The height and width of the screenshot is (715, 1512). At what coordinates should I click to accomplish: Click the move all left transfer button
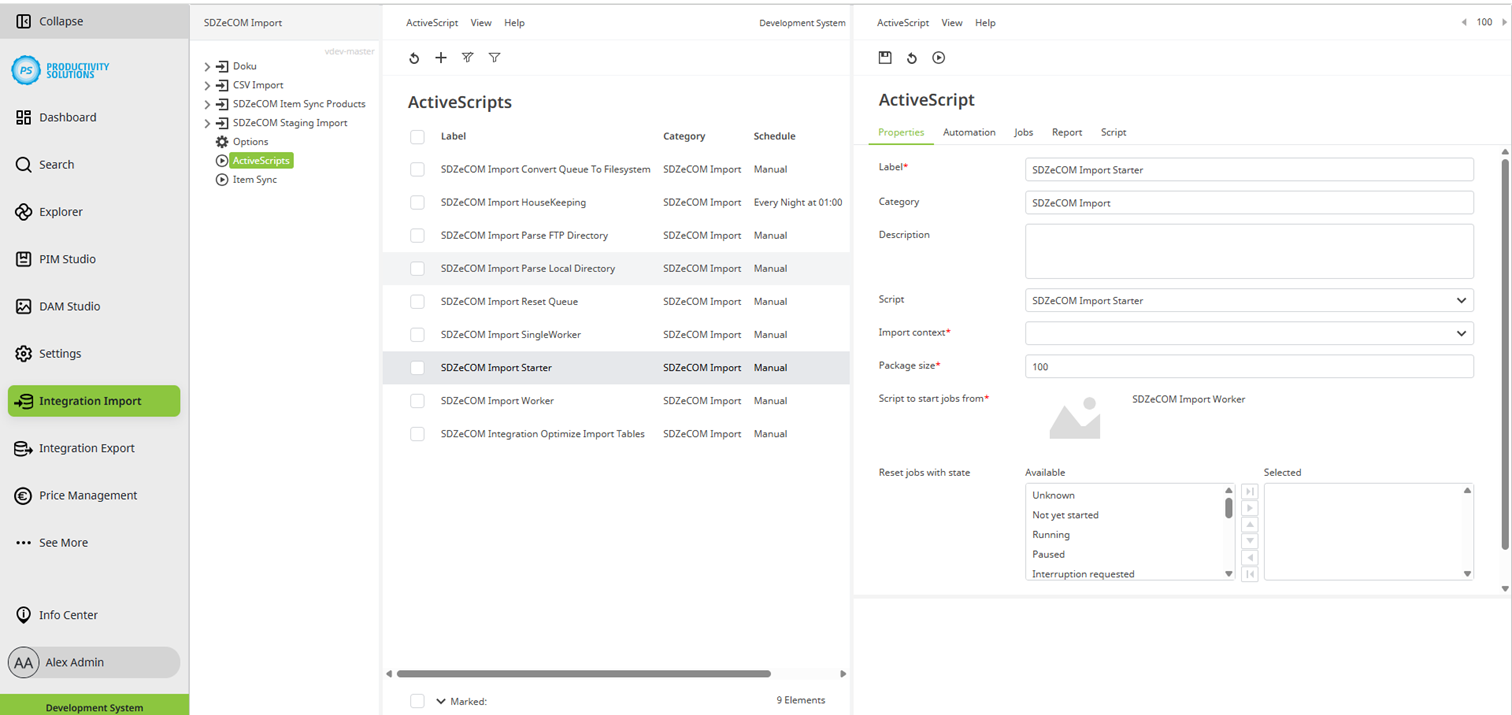click(x=1250, y=574)
